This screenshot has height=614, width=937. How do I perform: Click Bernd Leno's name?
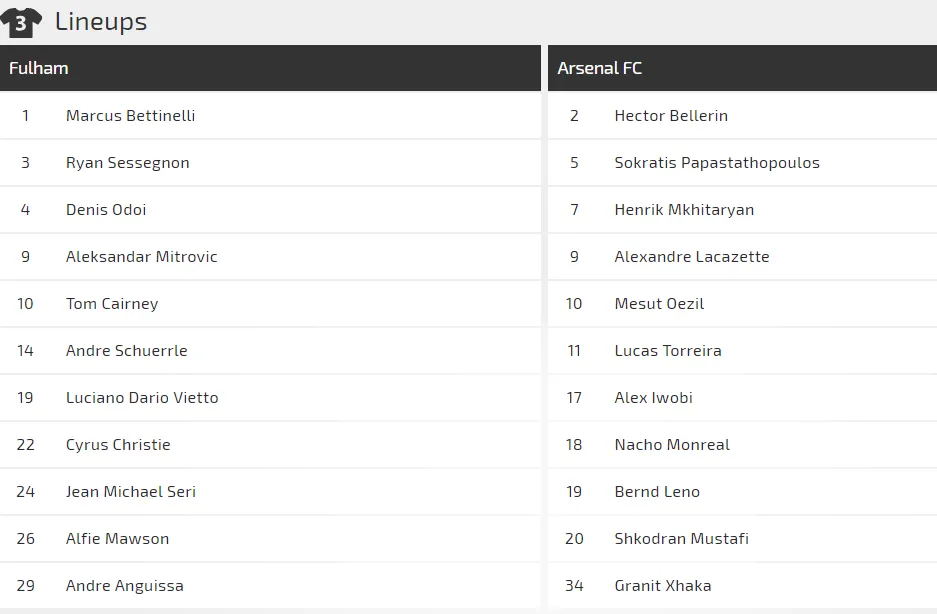pos(657,492)
